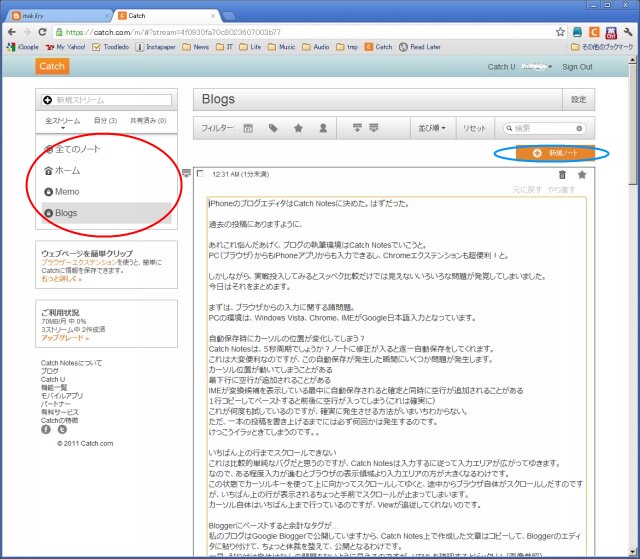640x559 pixels.
Task: Click the orange Catch logo
Action: [52, 66]
